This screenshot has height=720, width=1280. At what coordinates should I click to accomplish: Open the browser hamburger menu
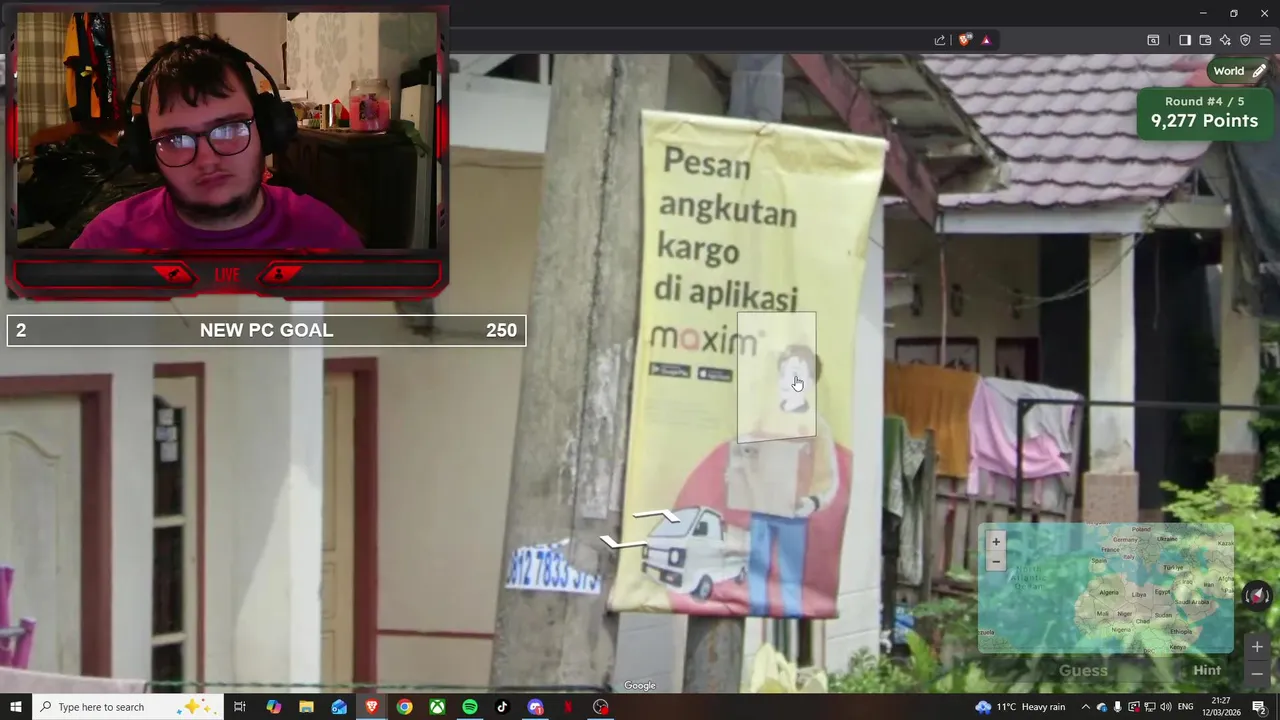[x=1265, y=40]
